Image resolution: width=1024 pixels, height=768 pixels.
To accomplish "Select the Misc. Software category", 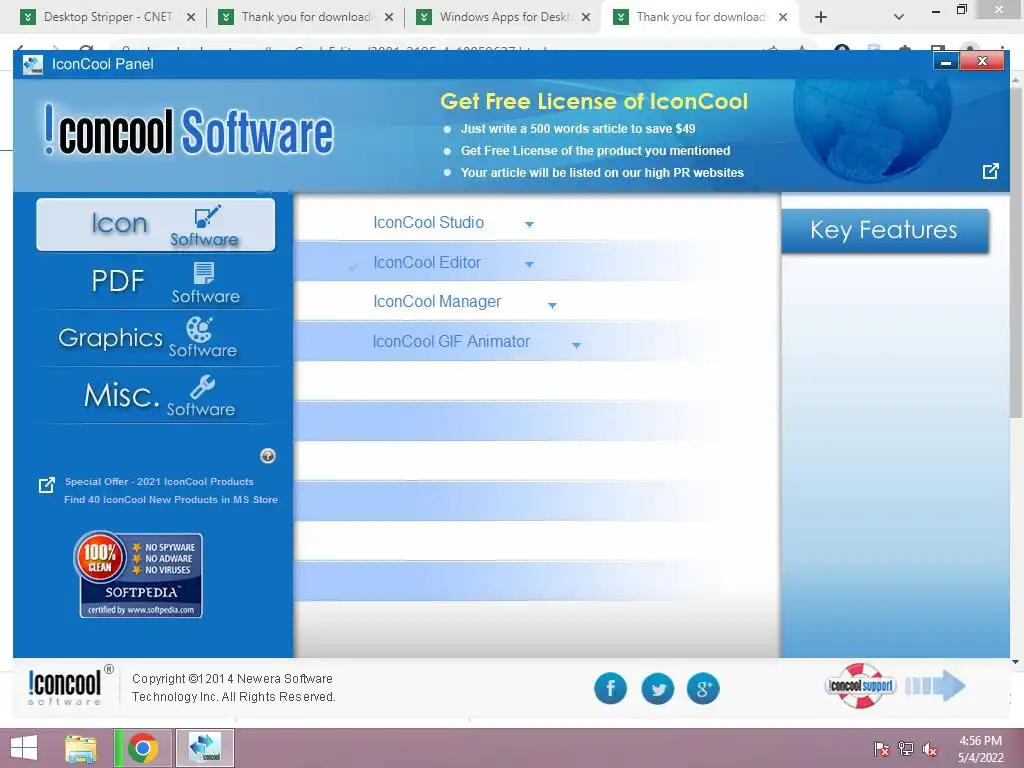I will point(155,396).
